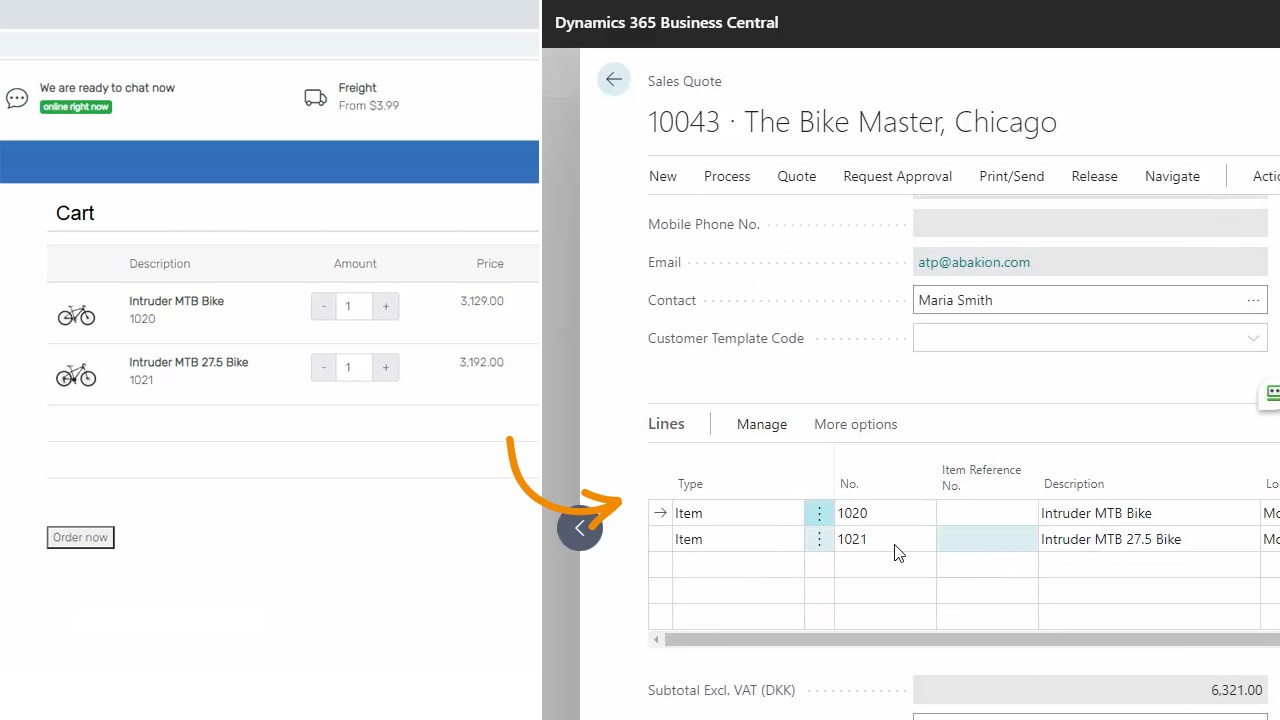The width and height of the screenshot is (1280, 720).
Task: Click the amount field for cart item 1020
Action: [x=354, y=307]
